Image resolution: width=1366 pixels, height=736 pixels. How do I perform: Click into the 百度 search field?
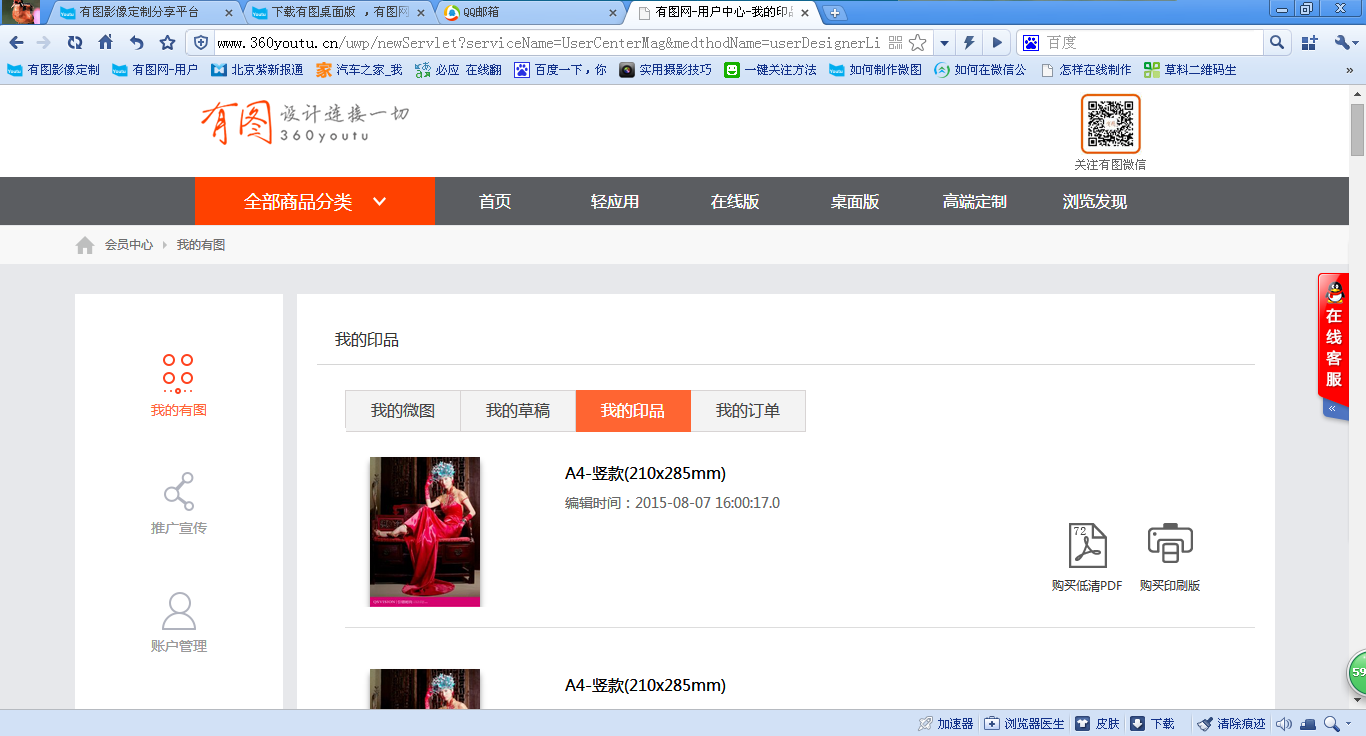click(x=1152, y=43)
